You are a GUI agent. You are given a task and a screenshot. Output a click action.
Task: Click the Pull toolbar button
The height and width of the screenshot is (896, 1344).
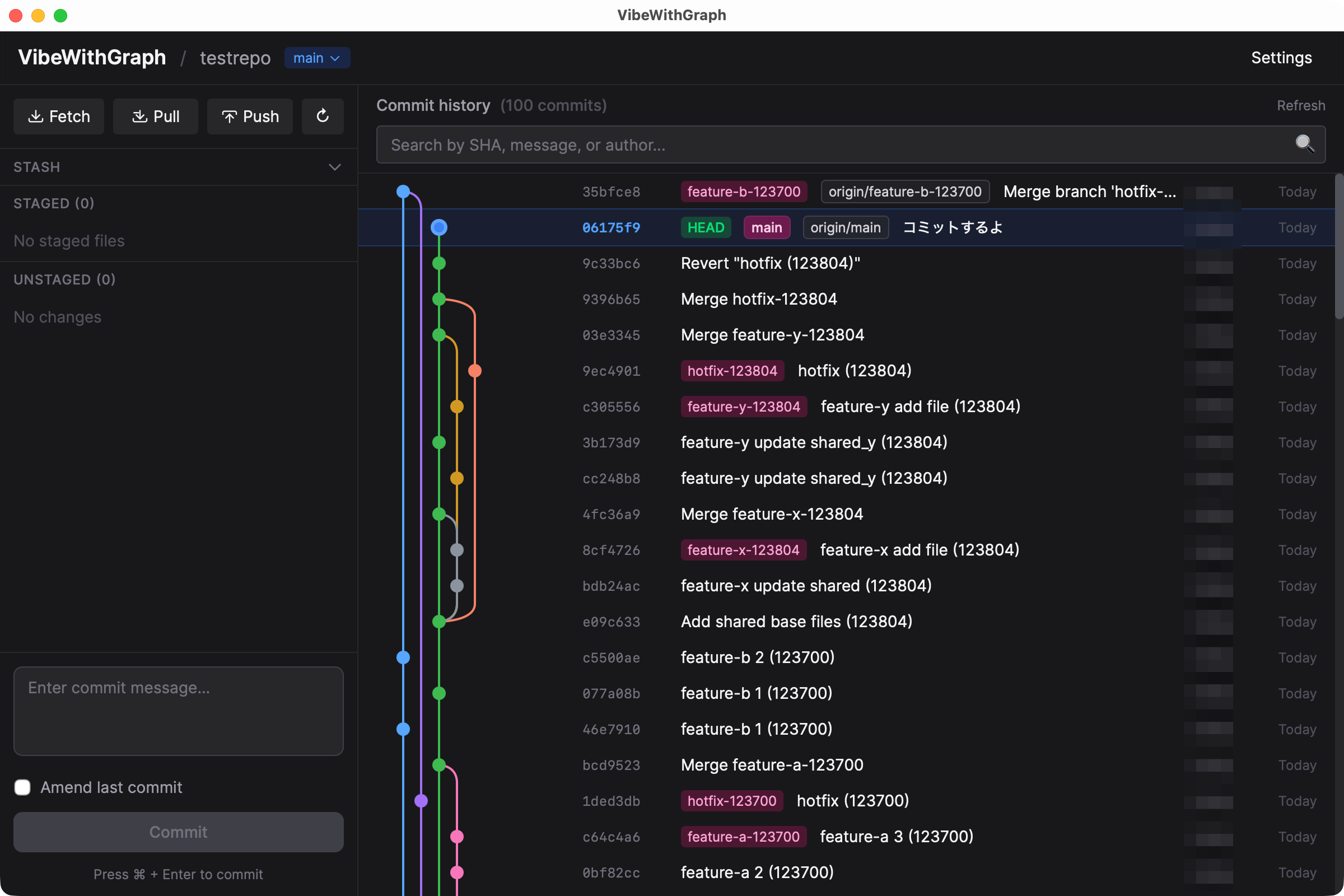pyautogui.click(x=156, y=116)
